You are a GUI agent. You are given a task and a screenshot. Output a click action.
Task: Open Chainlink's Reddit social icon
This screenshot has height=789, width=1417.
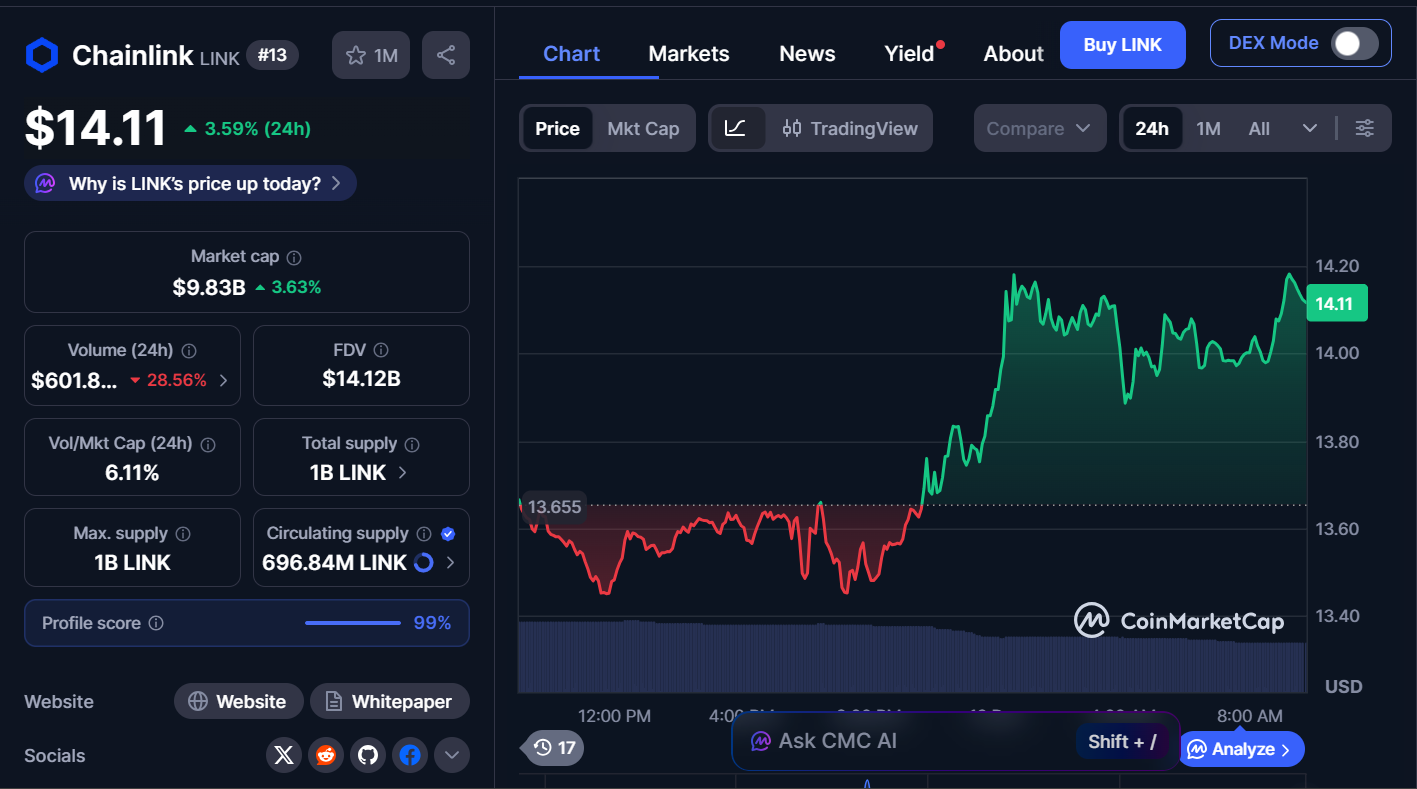tap(325, 755)
